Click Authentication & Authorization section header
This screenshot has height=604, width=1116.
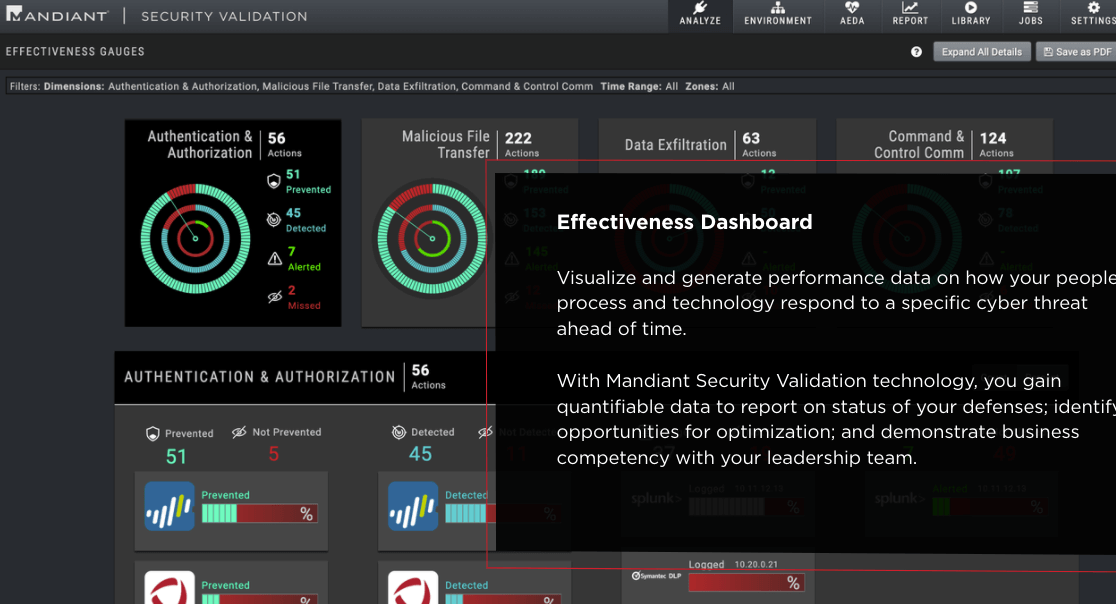259,377
